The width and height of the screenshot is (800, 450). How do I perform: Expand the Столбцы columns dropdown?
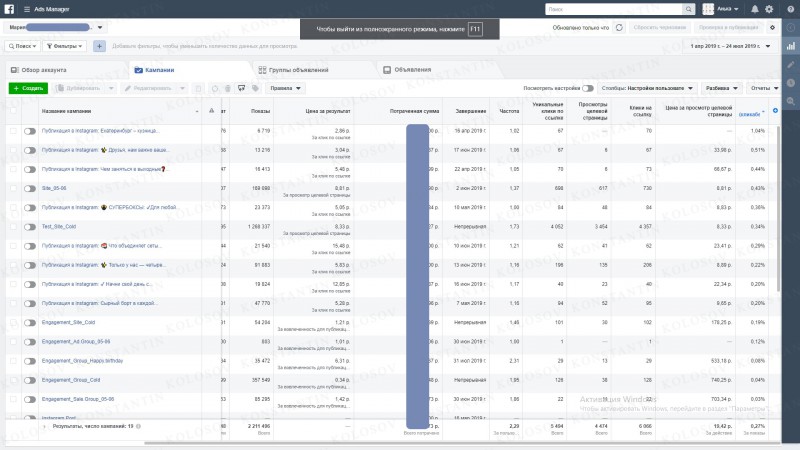[647, 88]
